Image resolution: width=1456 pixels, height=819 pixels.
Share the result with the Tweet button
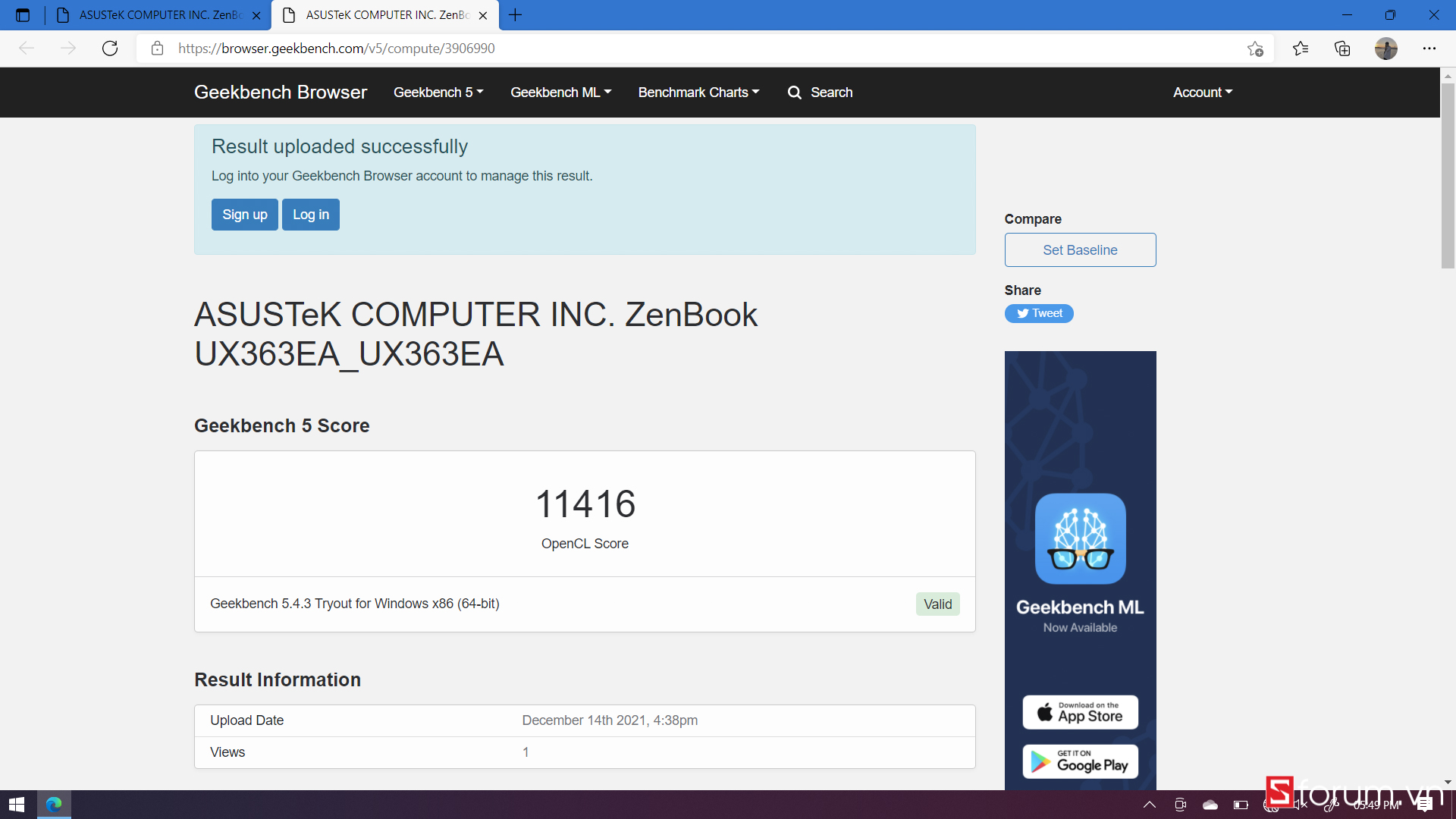click(x=1039, y=313)
